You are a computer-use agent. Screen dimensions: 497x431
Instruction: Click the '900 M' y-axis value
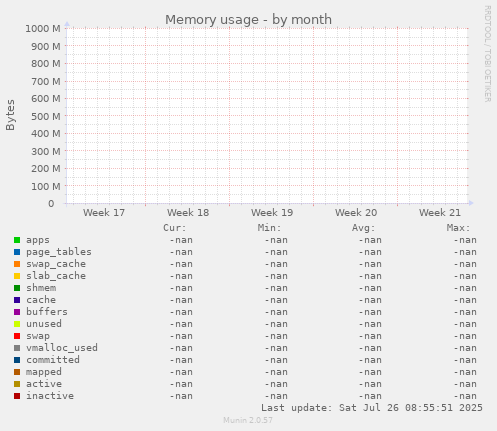point(46,46)
